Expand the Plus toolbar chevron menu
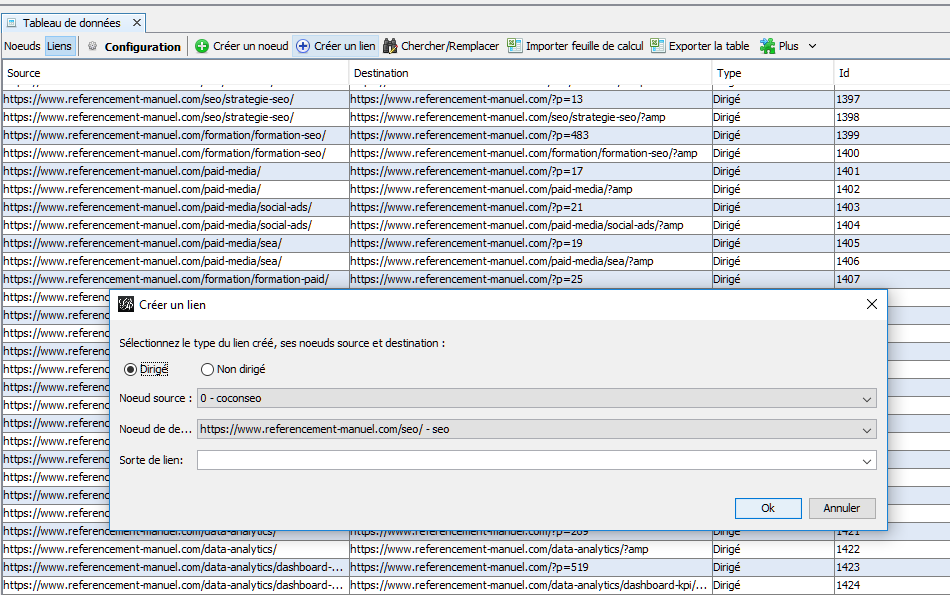This screenshot has width=950, height=595. point(812,46)
